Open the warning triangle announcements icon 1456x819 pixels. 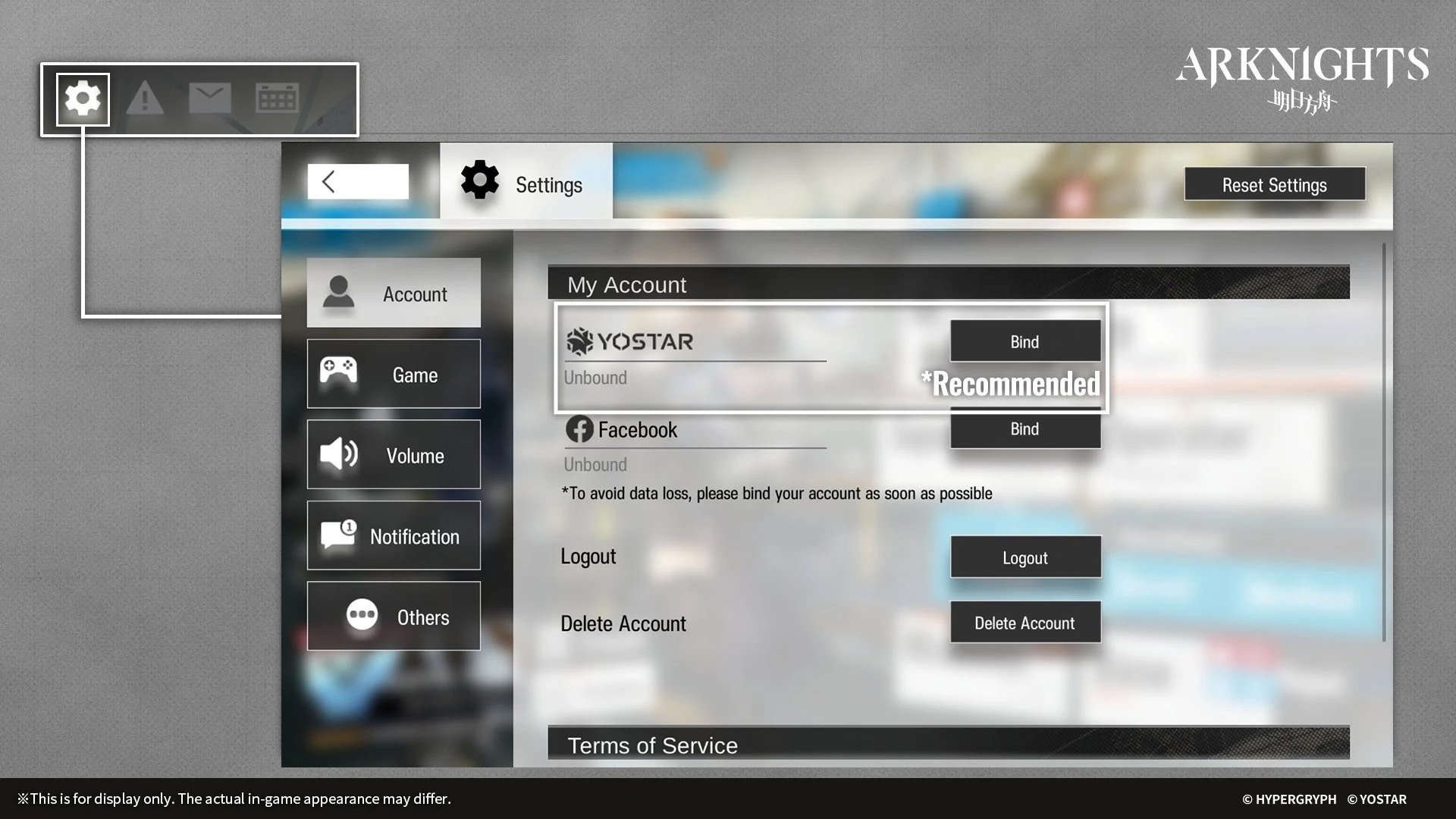[145, 99]
